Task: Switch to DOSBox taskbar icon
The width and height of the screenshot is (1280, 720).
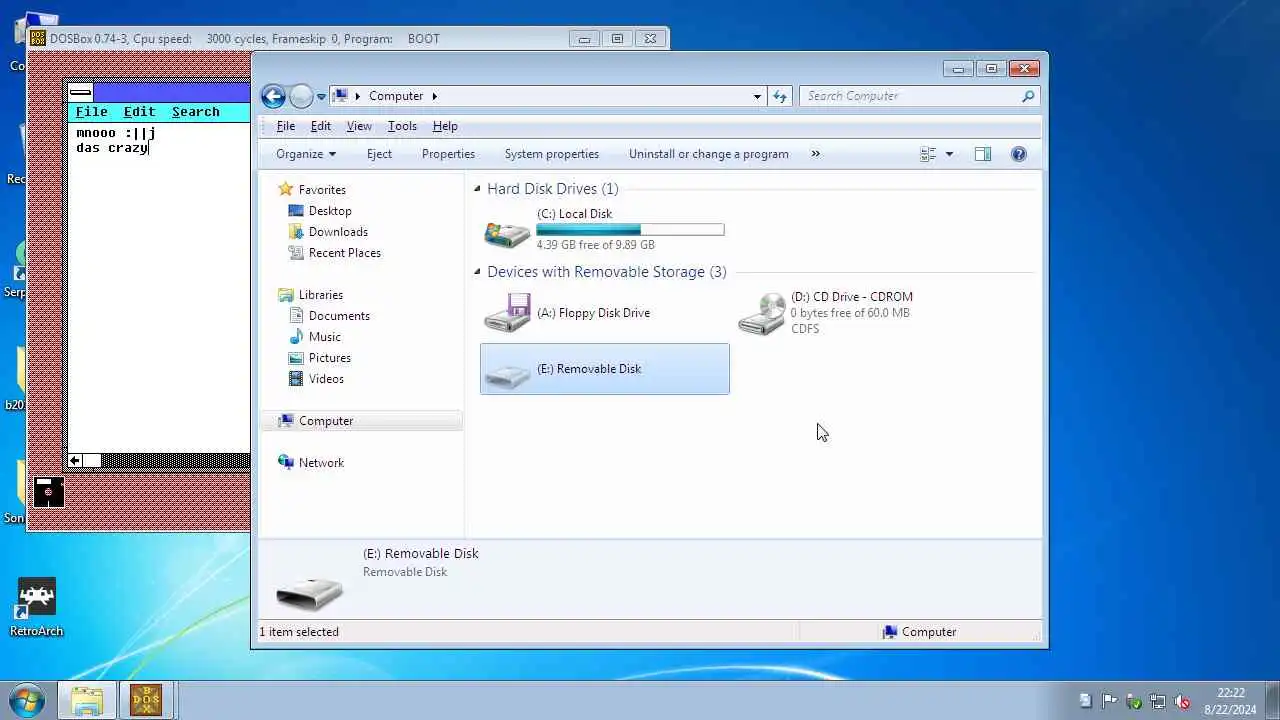Action: [x=147, y=700]
